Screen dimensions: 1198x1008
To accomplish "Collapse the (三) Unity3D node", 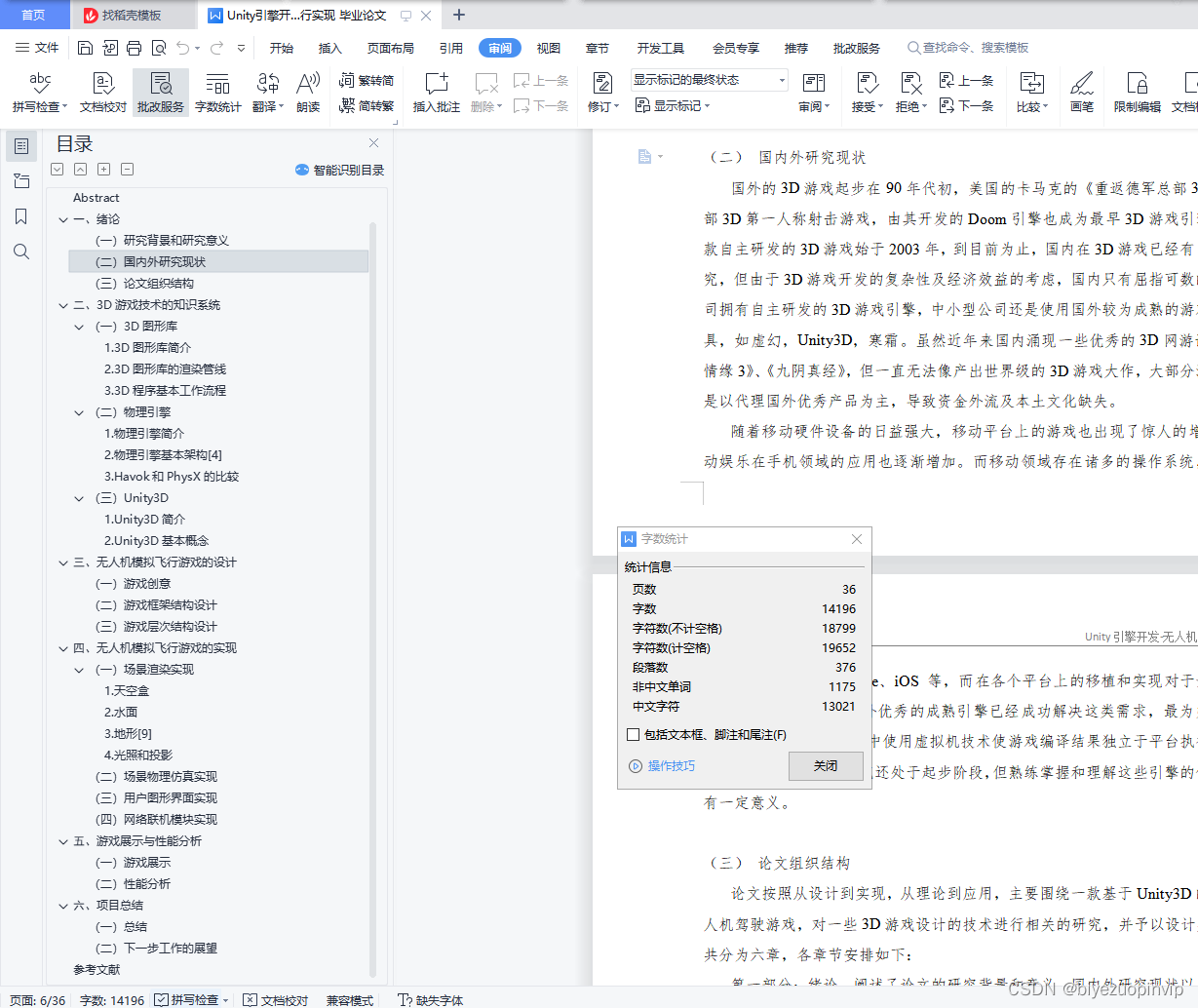I will point(80,498).
